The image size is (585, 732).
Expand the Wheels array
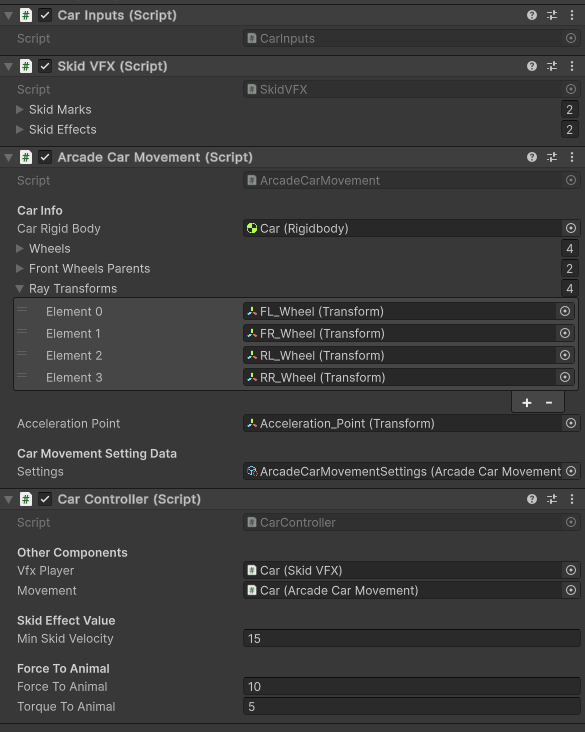pos(20,248)
